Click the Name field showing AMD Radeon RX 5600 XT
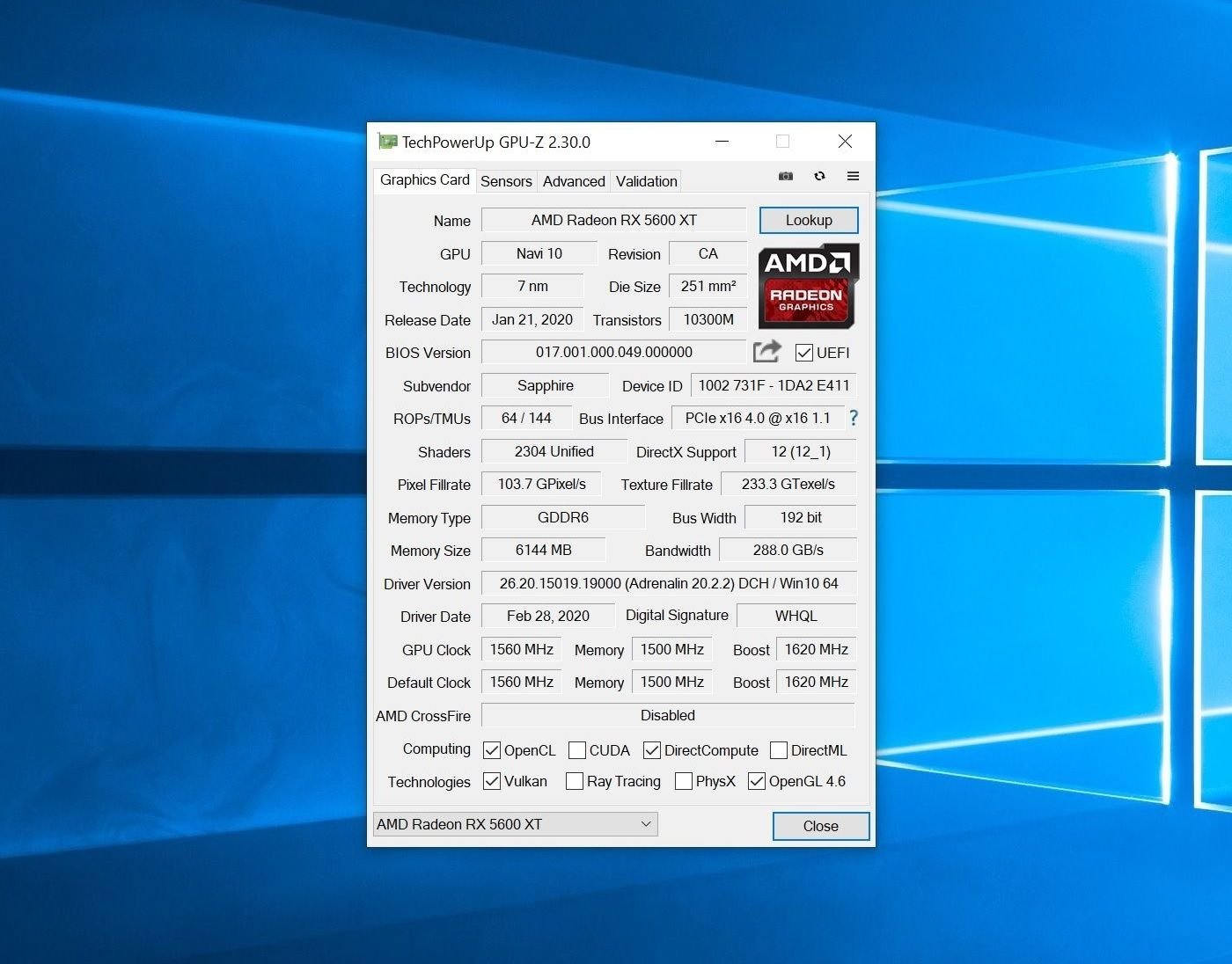Viewport: 1232px width, 964px height. click(x=614, y=220)
